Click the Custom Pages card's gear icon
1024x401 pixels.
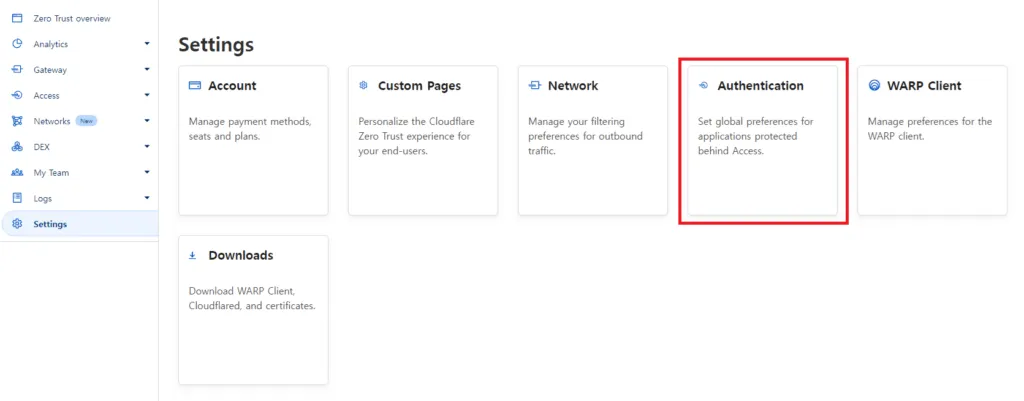[364, 86]
